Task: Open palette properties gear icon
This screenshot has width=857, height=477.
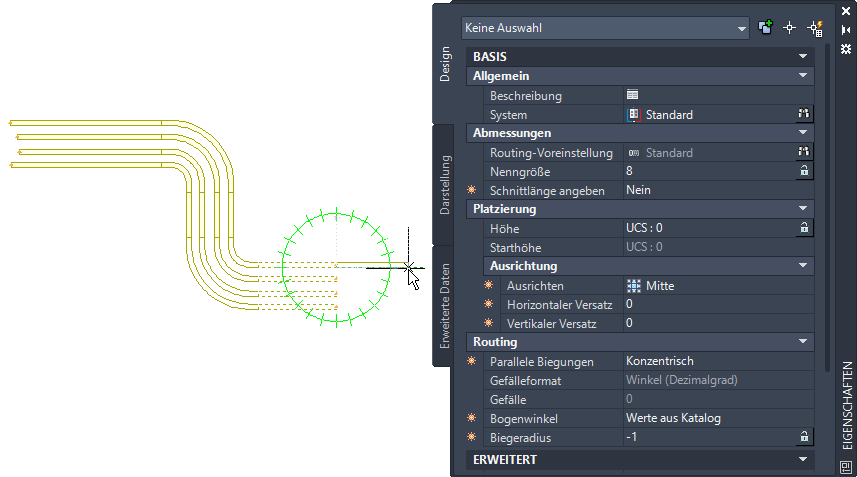Action: pos(846,49)
